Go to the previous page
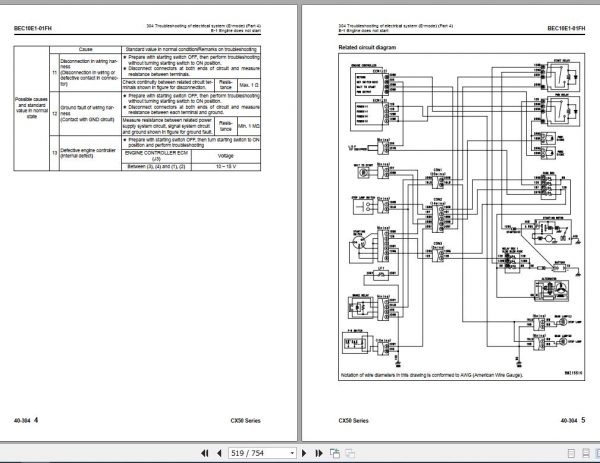This screenshot has width=600, height=463. click(219, 453)
